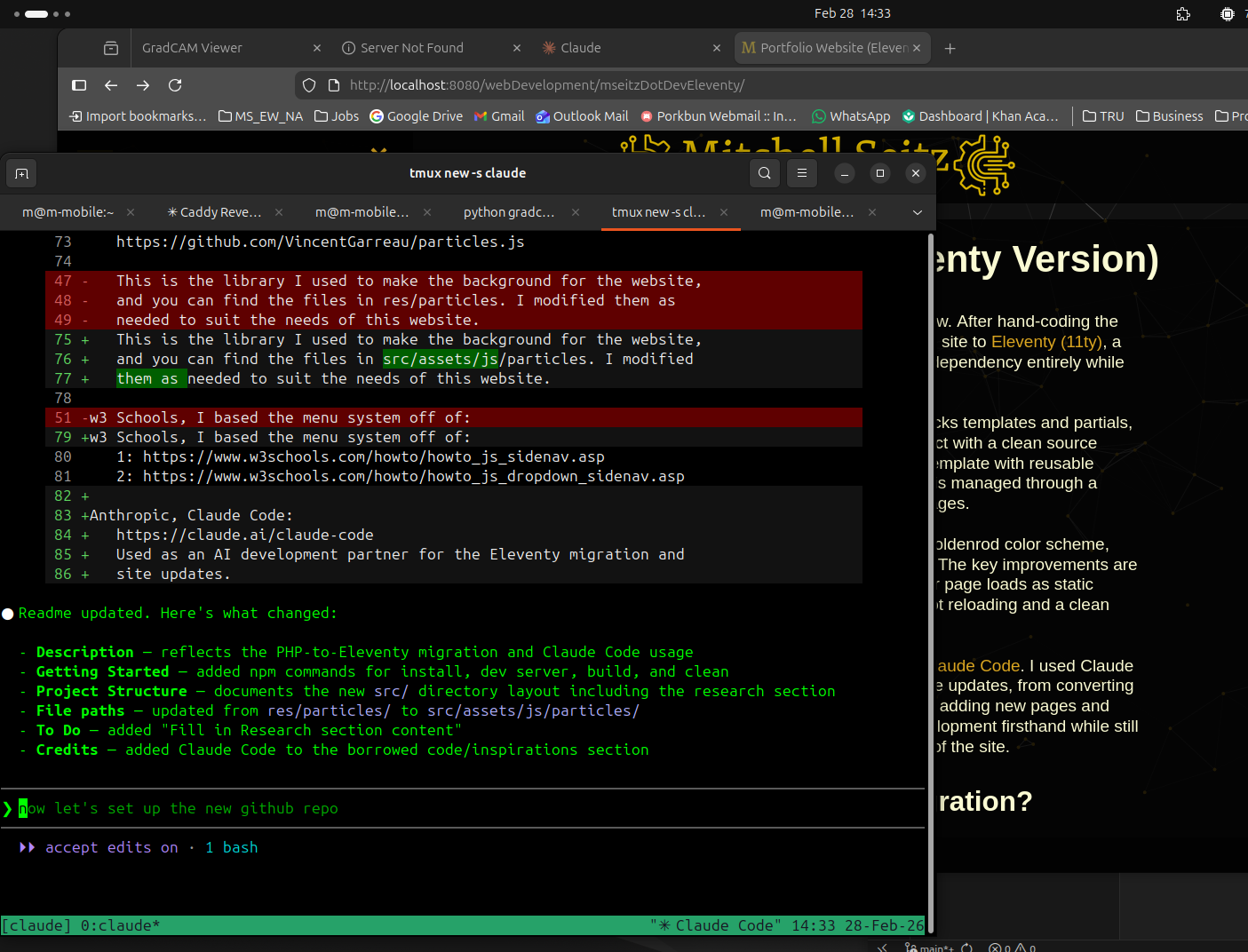This screenshot has height=952, width=1248.
Task: Open the Gmail bookmark
Action: point(499,115)
